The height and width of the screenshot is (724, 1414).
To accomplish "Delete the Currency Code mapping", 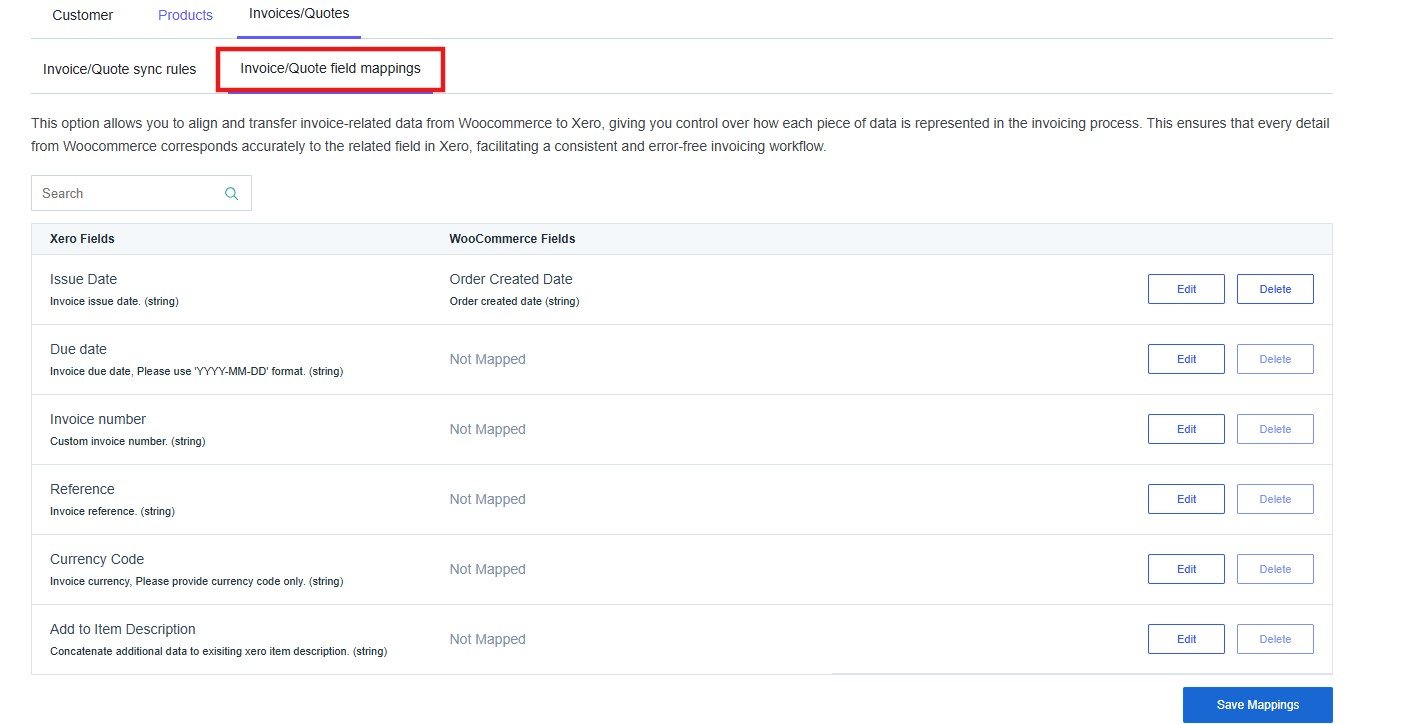I will [x=1275, y=569].
